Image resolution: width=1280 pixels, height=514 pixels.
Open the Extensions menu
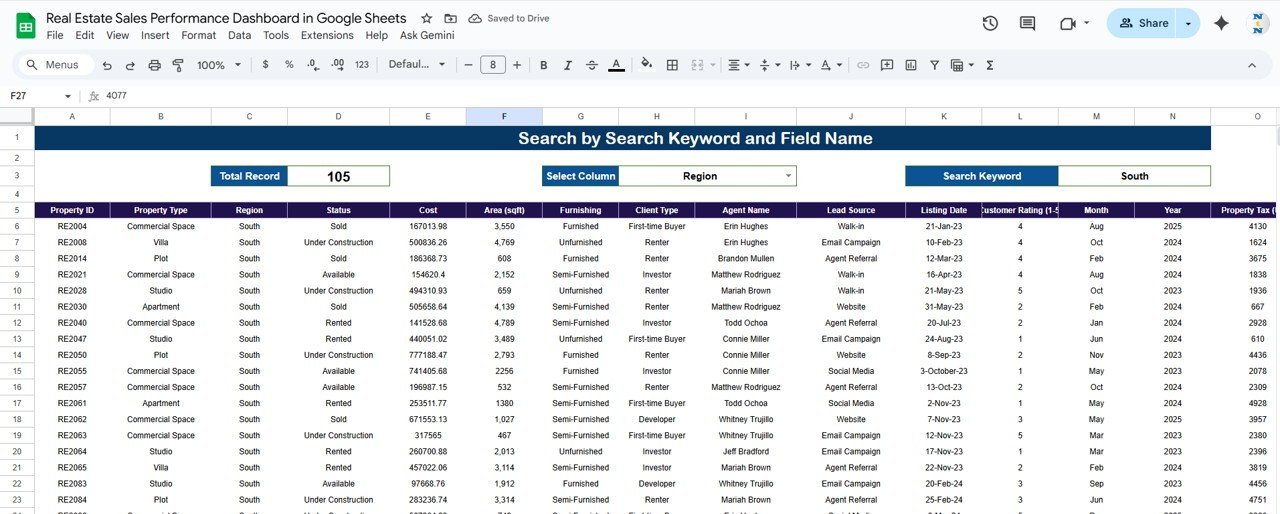coord(327,35)
